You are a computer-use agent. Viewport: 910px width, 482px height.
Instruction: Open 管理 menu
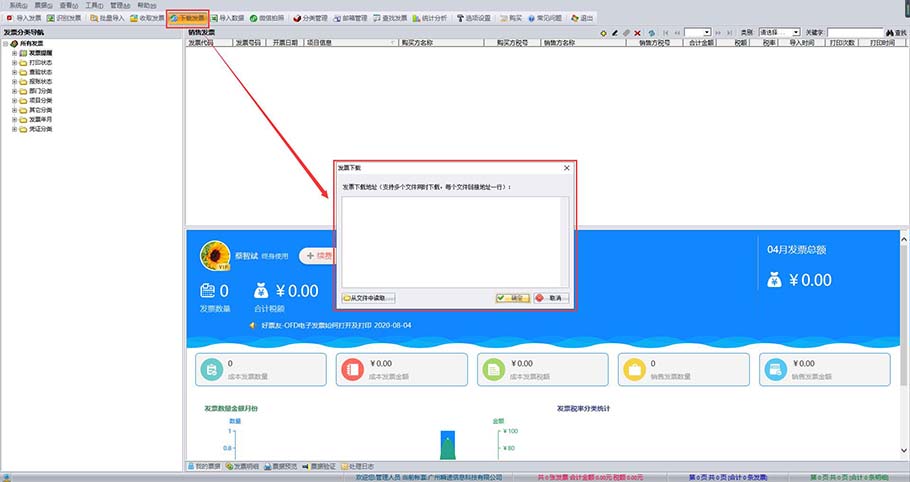(120, 5)
